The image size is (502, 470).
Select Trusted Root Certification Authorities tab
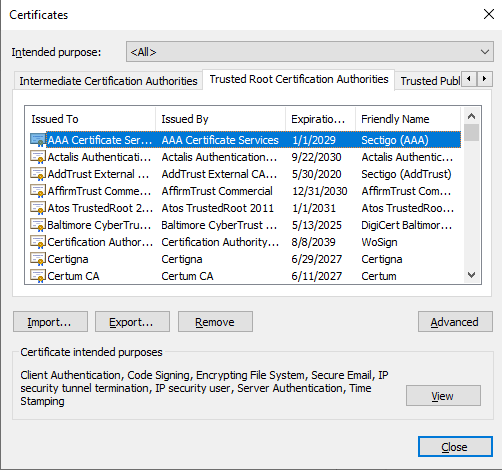[x=299, y=79]
